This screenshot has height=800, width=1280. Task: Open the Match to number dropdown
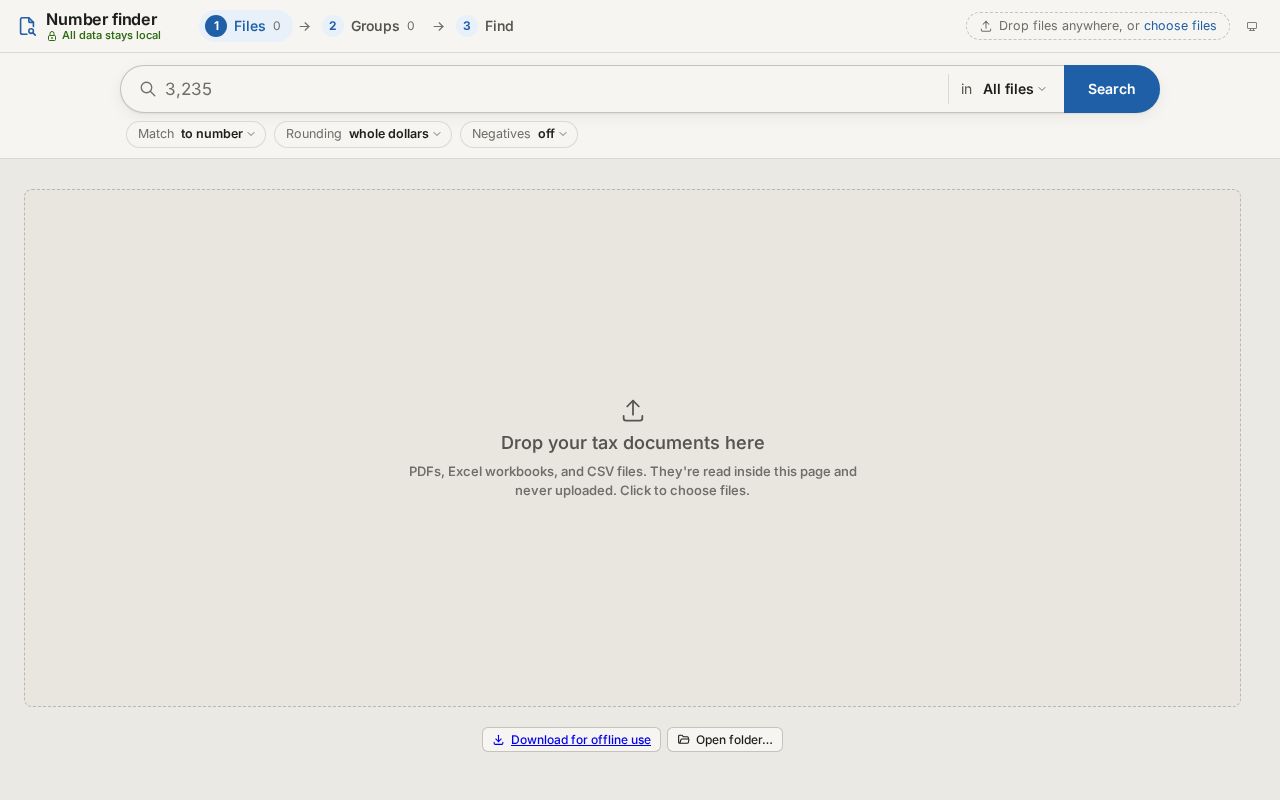pos(196,134)
